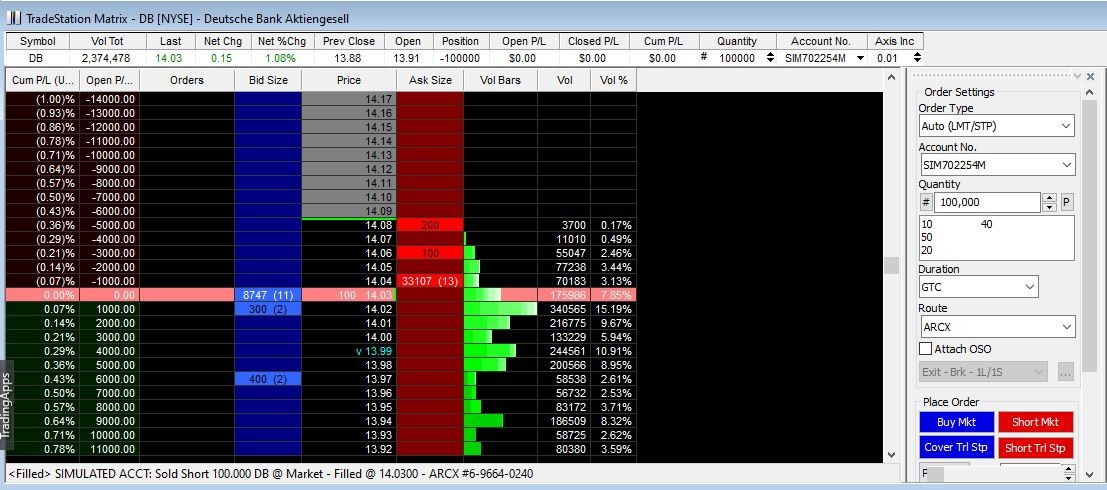Click the Prev Close value 13.88

click(x=349, y=59)
